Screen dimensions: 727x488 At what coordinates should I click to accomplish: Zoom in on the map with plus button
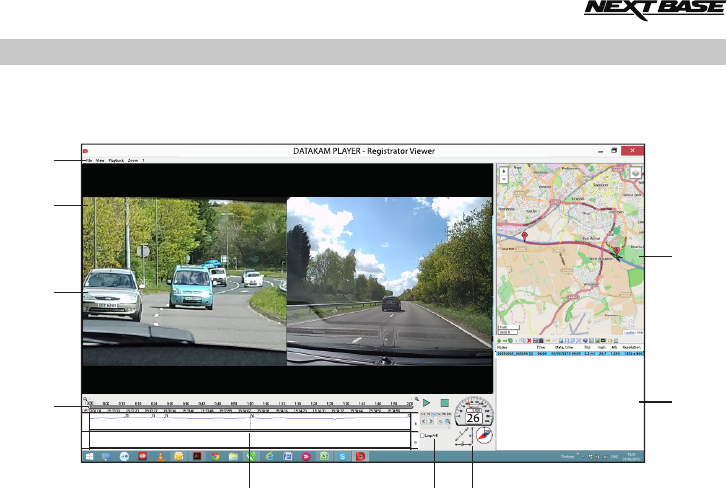pos(504,171)
